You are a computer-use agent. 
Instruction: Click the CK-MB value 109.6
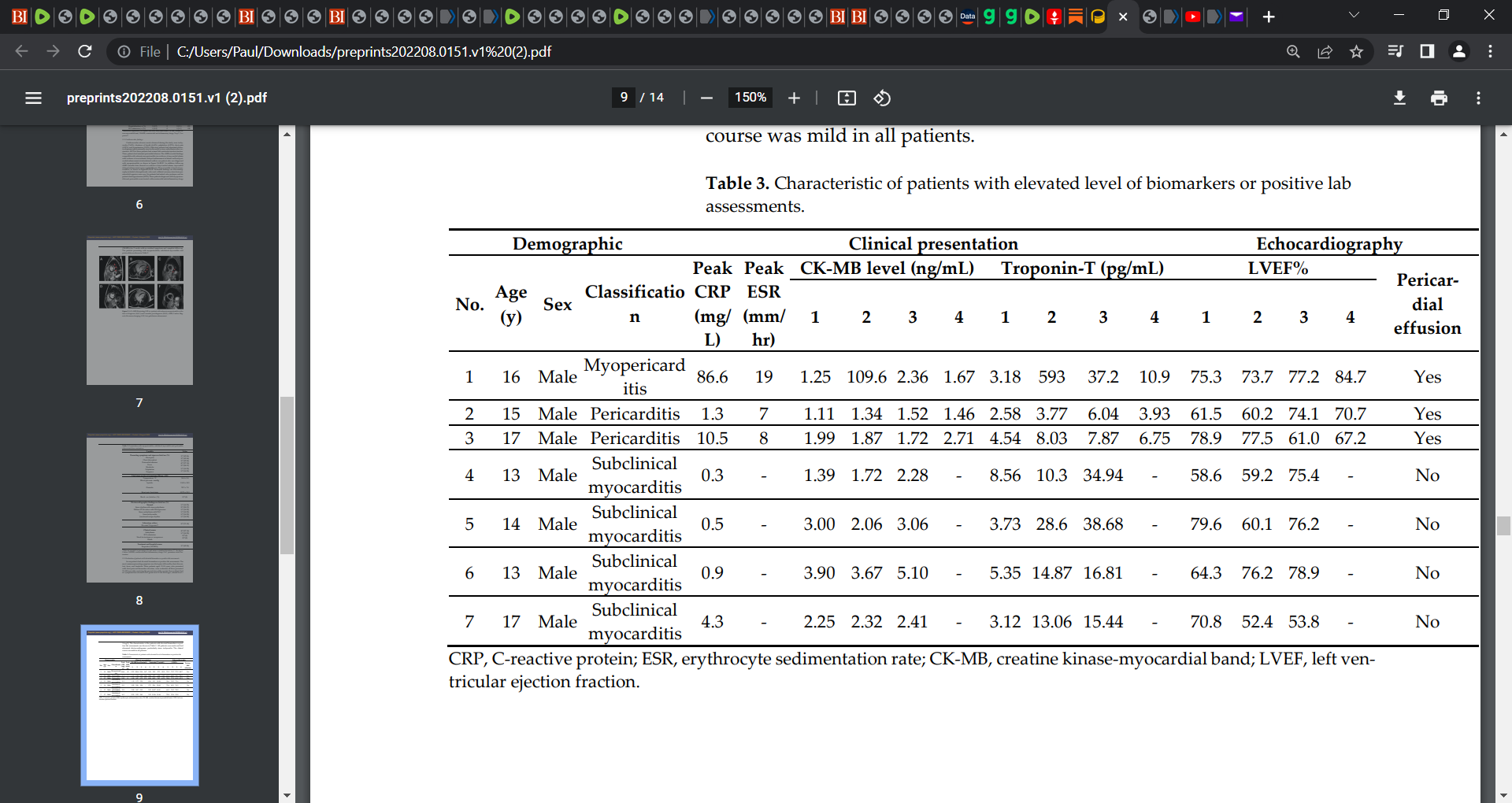[x=866, y=376]
